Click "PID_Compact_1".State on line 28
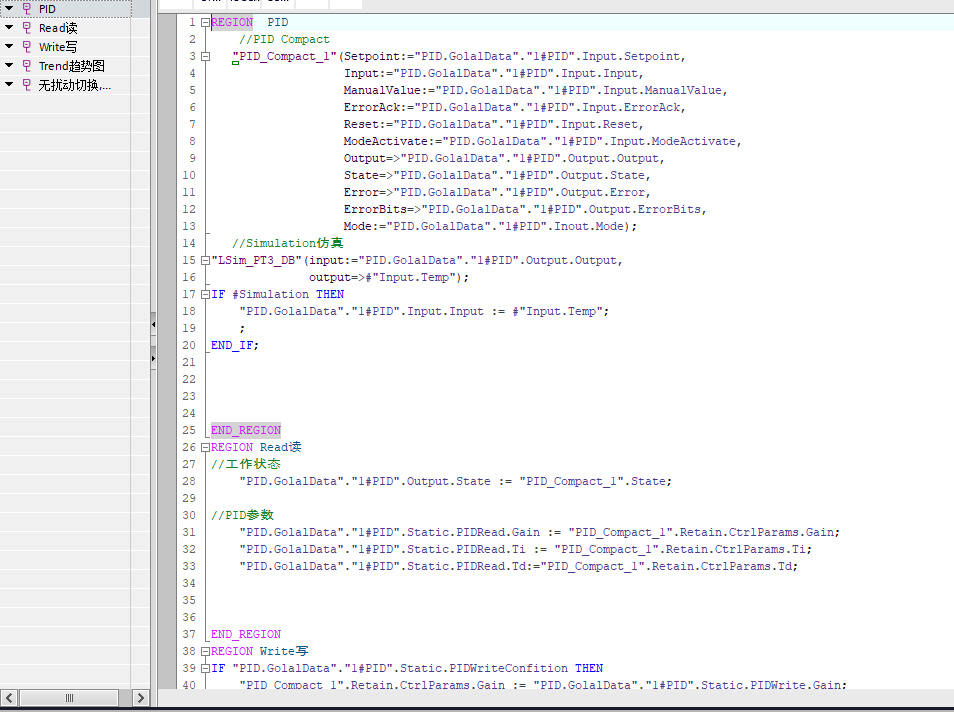 tap(593, 481)
